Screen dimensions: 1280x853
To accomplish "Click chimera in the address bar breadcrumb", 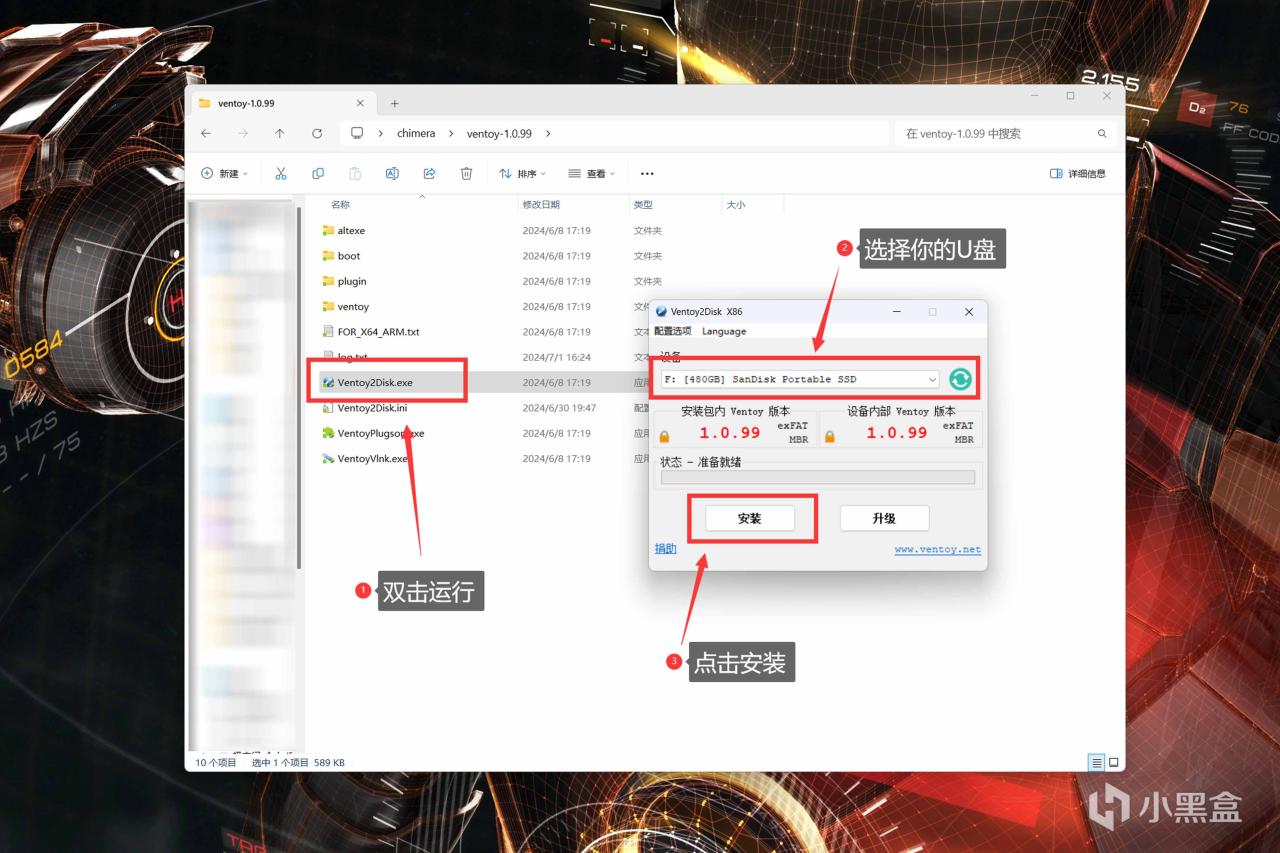I will coord(416,133).
